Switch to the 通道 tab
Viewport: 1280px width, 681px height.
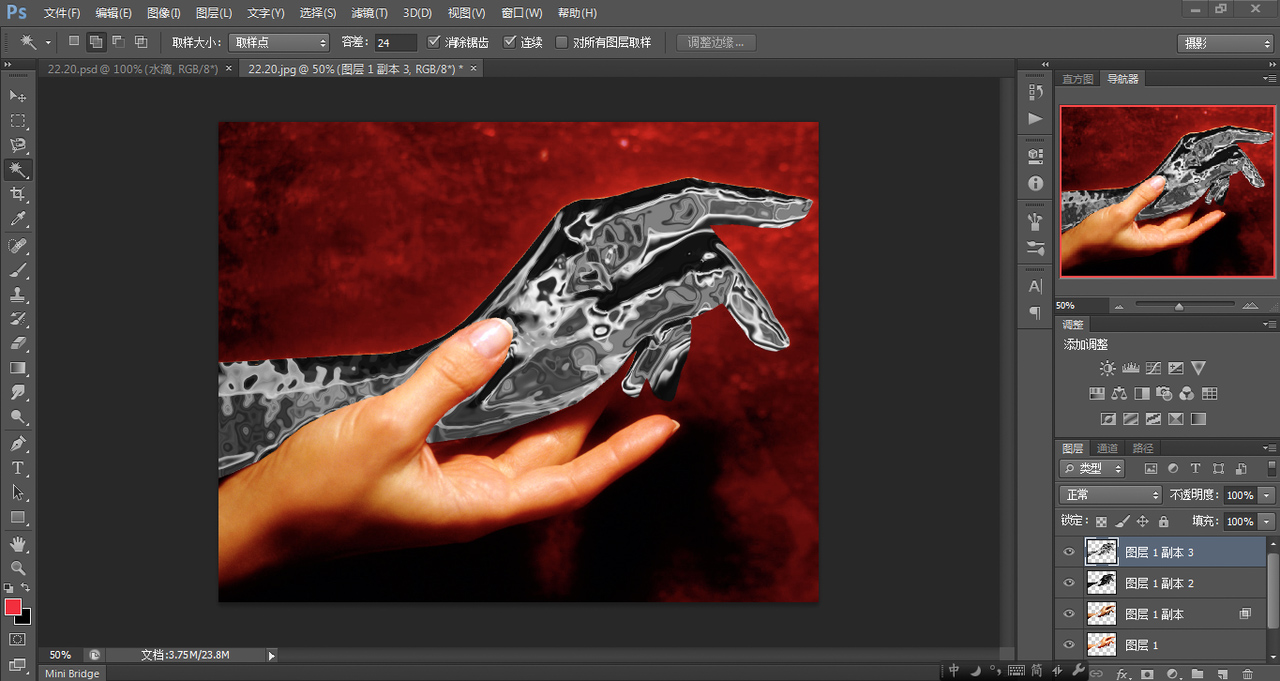tap(1107, 448)
